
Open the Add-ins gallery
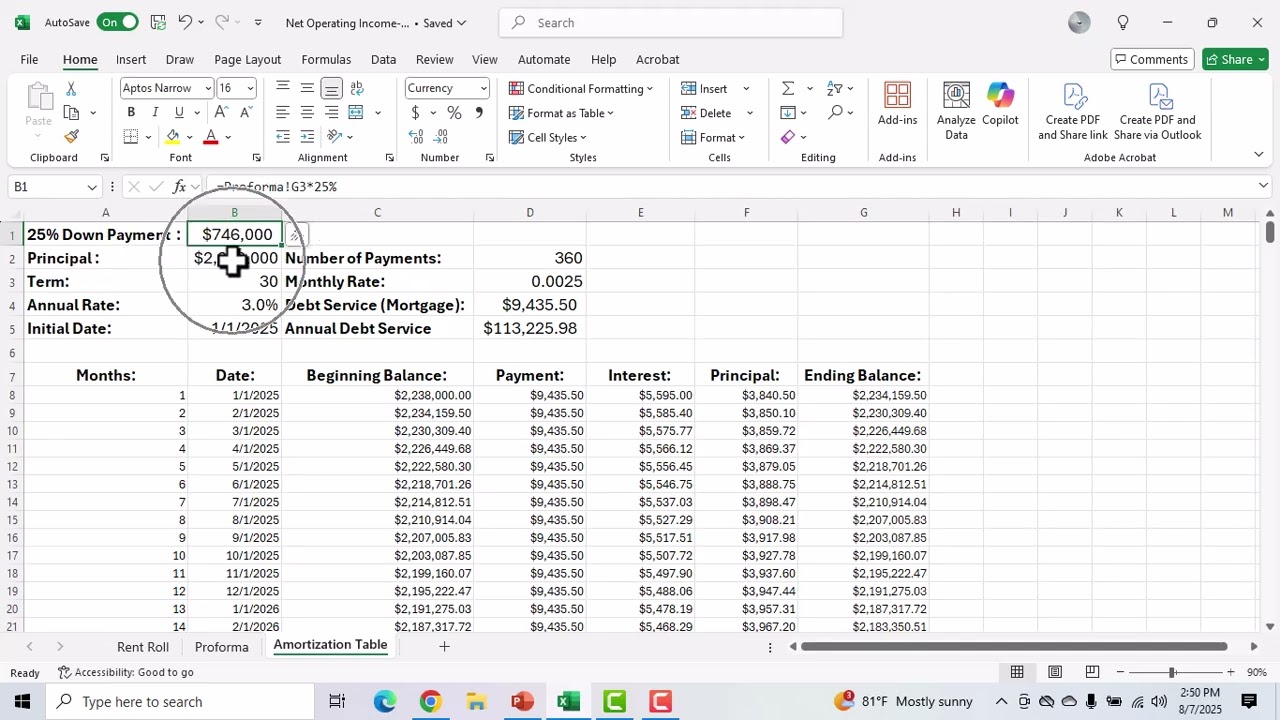tap(897, 104)
